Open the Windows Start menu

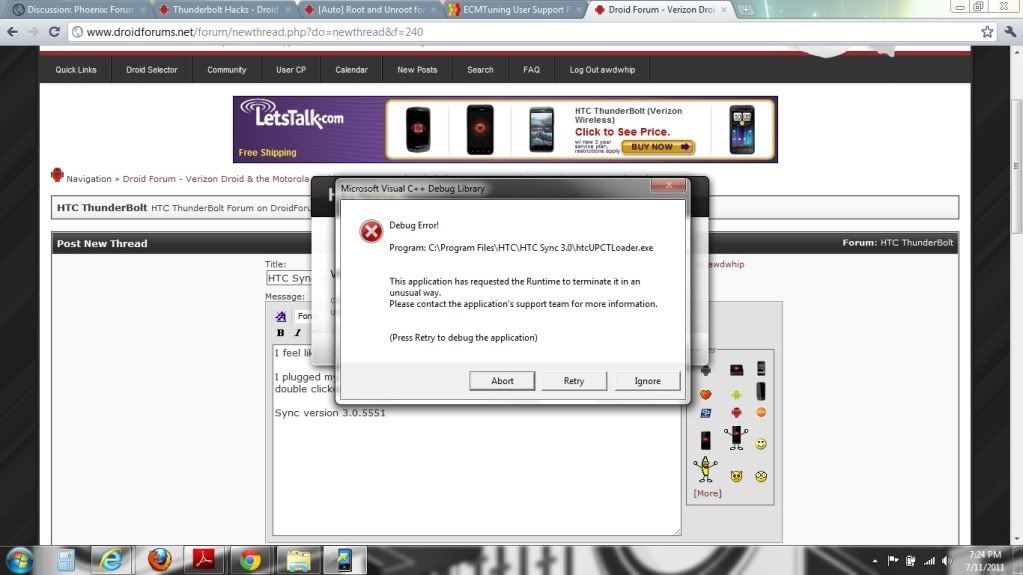(20, 561)
